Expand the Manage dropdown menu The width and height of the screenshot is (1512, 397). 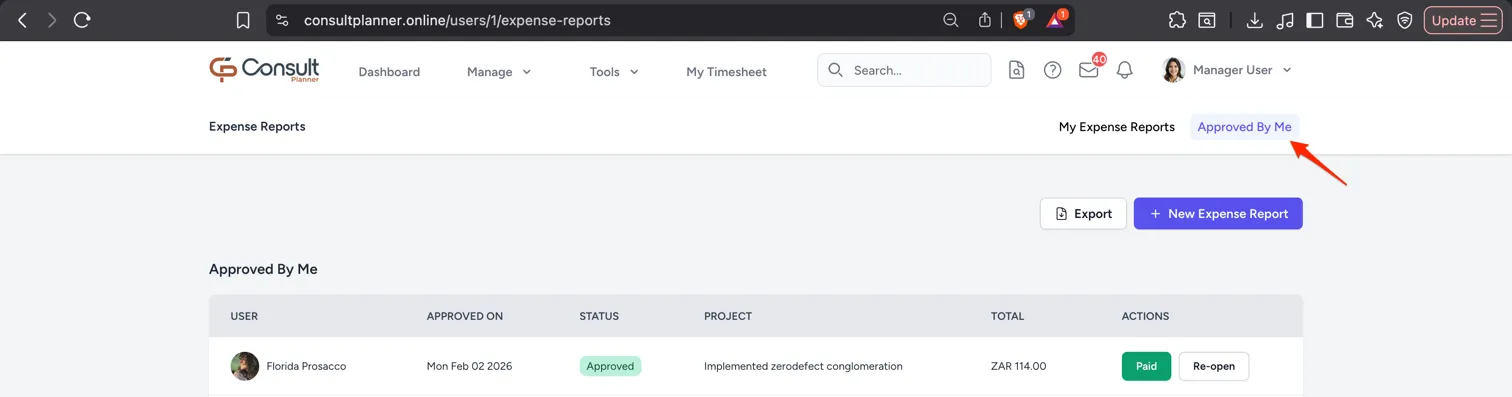499,72
